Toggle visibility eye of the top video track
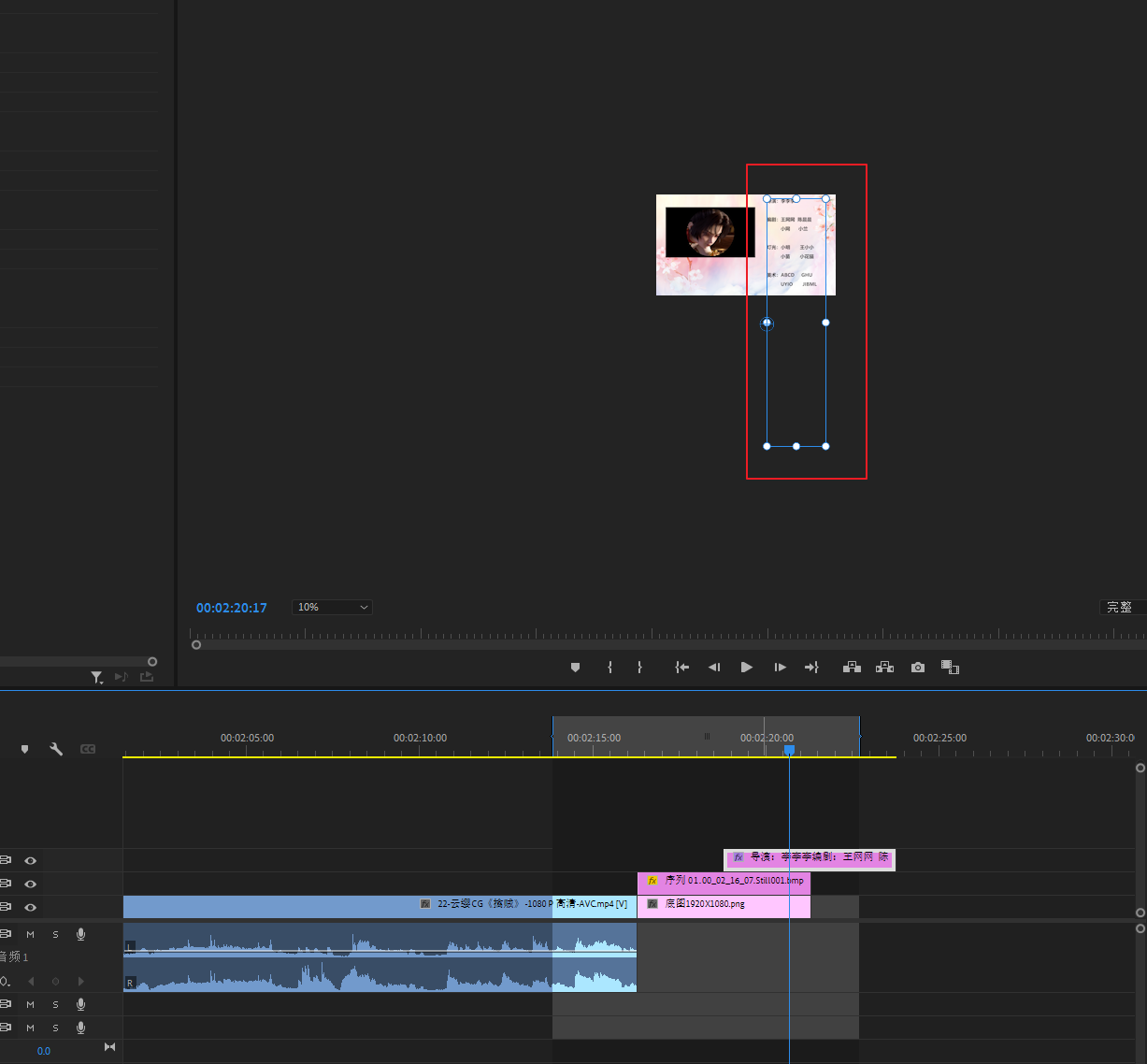Viewport: 1147px width, 1064px height. [x=31, y=860]
